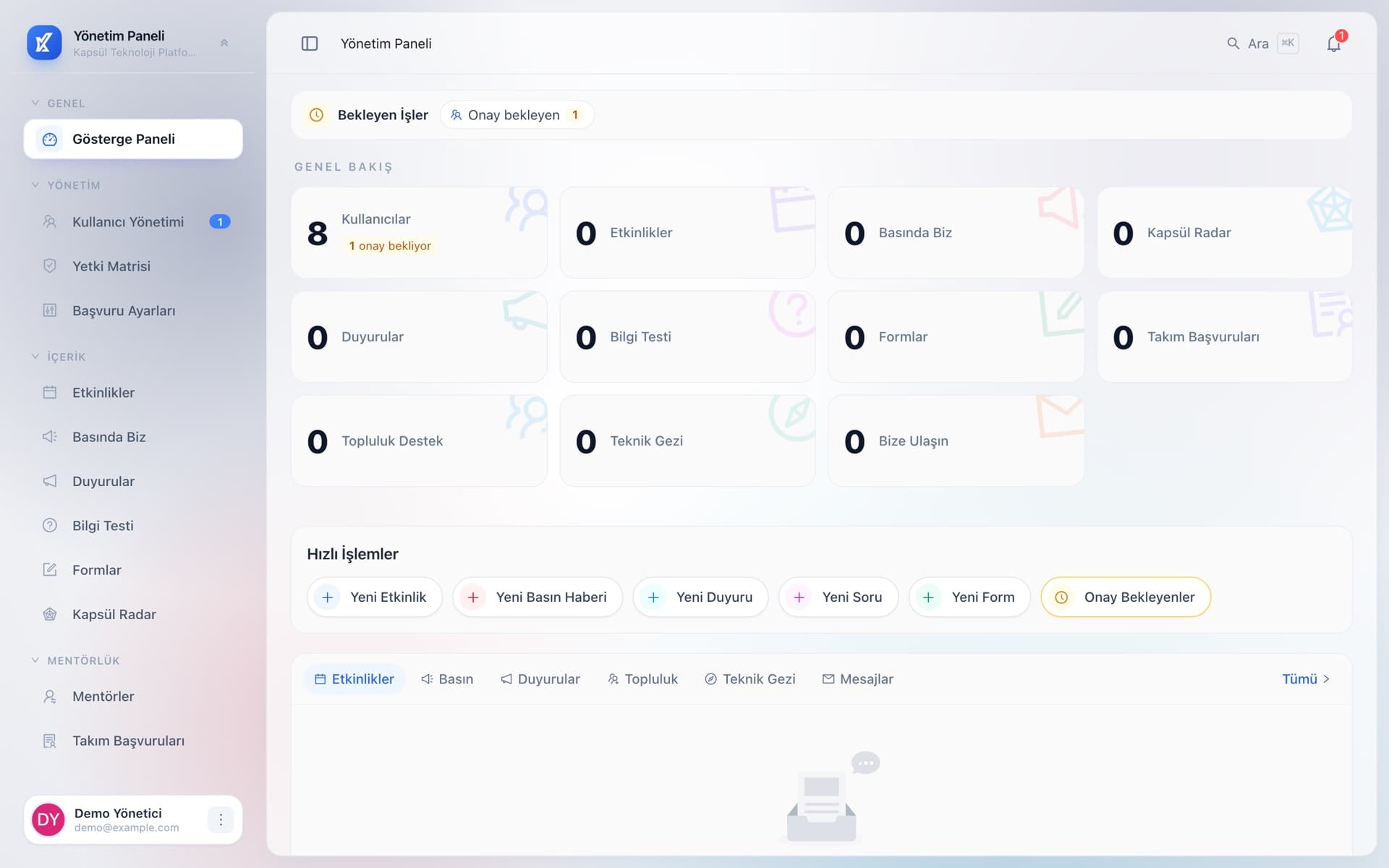Open the Takım Başvuruları overview card
1389x868 pixels.
[1224, 336]
